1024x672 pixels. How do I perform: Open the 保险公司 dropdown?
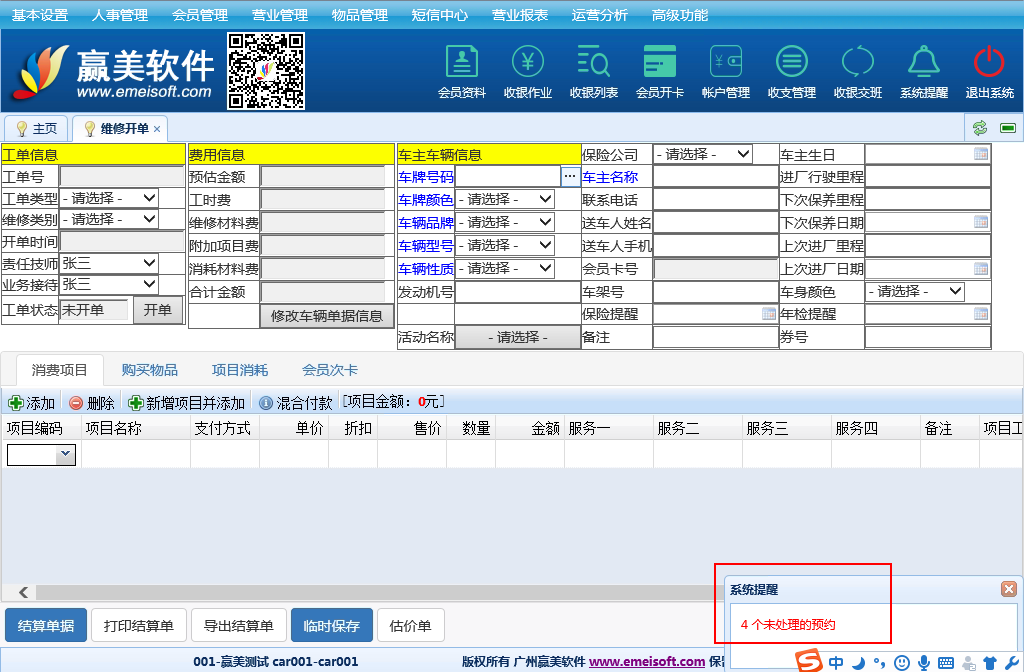coord(702,154)
